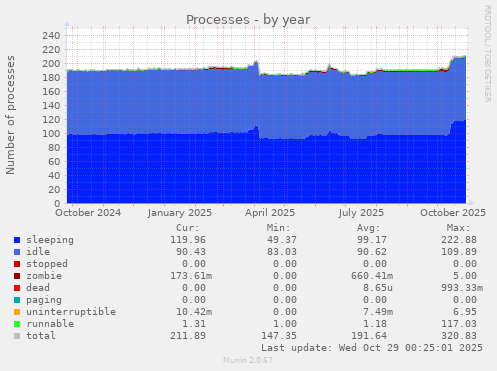Screen dimensions: 497x371
Task: Click the 'October 2024' x-axis label
Action: pyautogui.click(x=88, y=213)
